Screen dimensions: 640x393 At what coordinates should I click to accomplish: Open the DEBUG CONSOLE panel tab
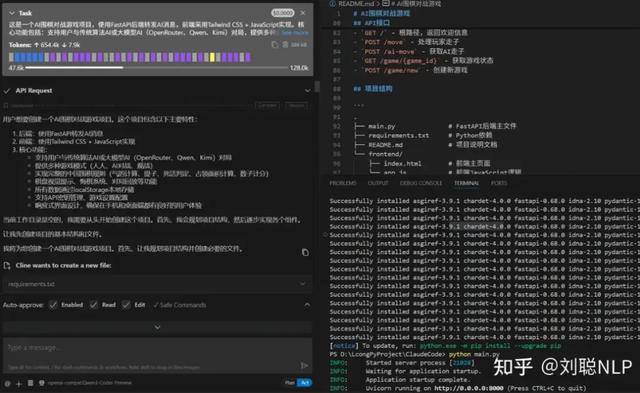tap(421, 183)
